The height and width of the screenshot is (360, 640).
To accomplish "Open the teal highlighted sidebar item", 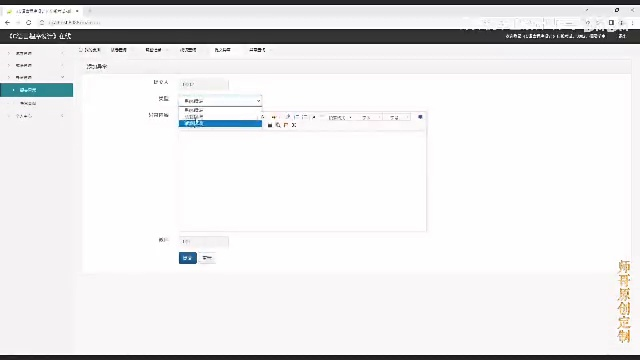I will (x=37, y=90).
